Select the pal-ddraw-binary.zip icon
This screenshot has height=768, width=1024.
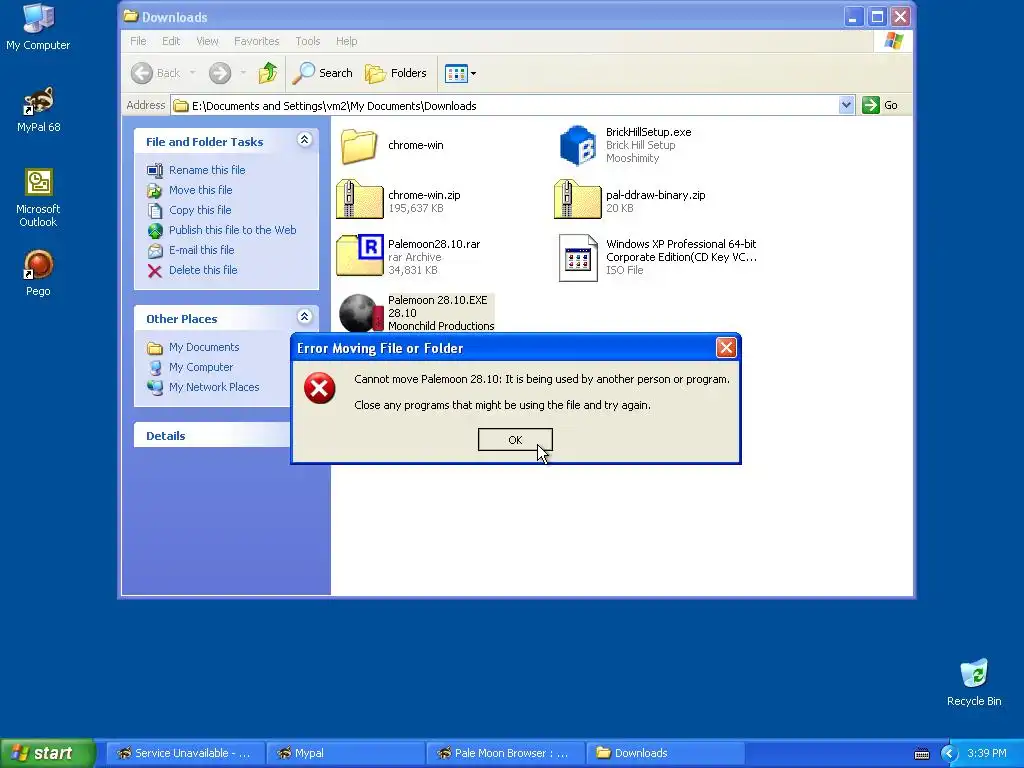pos(577,199)
